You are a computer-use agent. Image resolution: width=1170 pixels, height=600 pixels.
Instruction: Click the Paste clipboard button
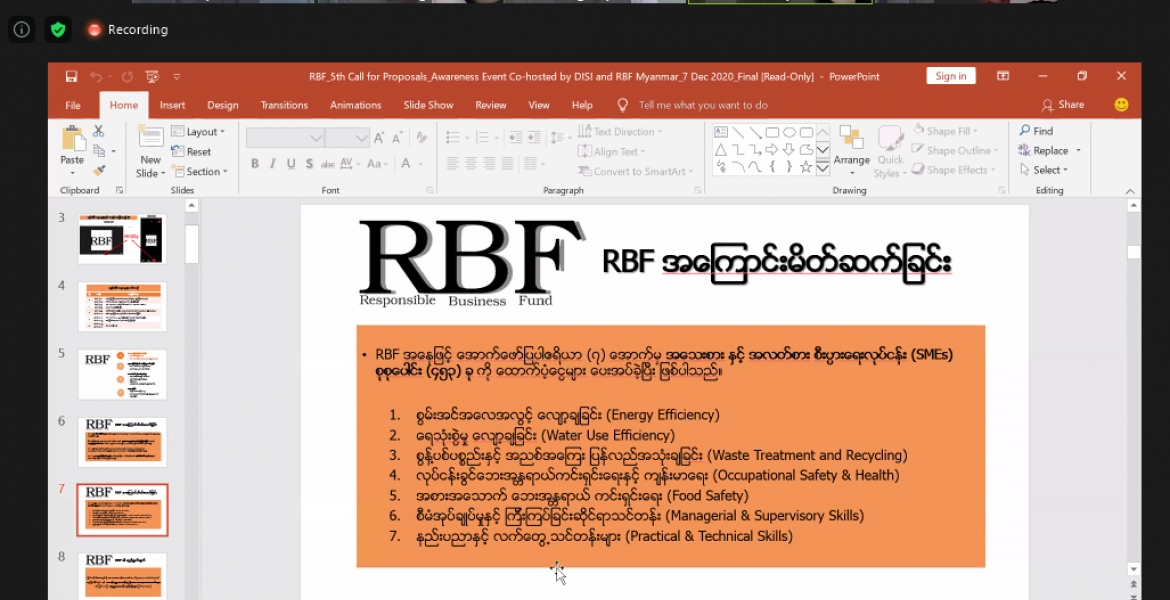point(72,150)
